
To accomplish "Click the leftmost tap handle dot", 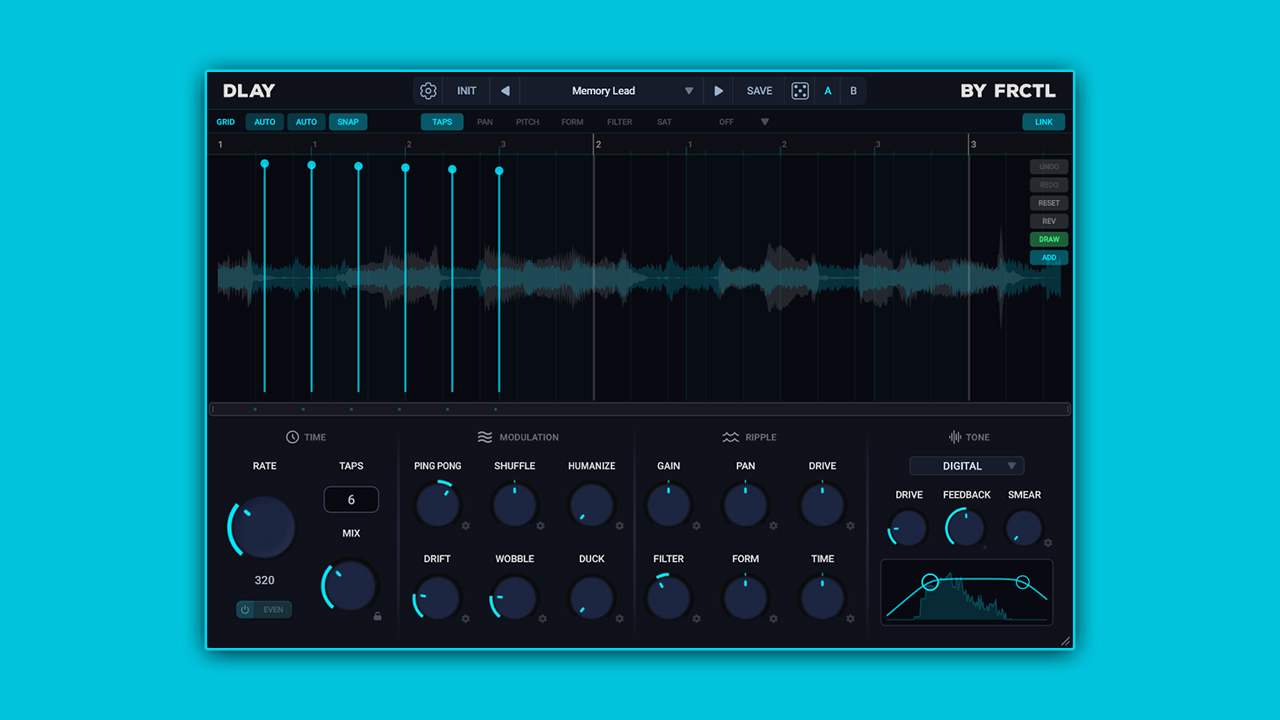I will pyautogui.click(x=264, y=163).
